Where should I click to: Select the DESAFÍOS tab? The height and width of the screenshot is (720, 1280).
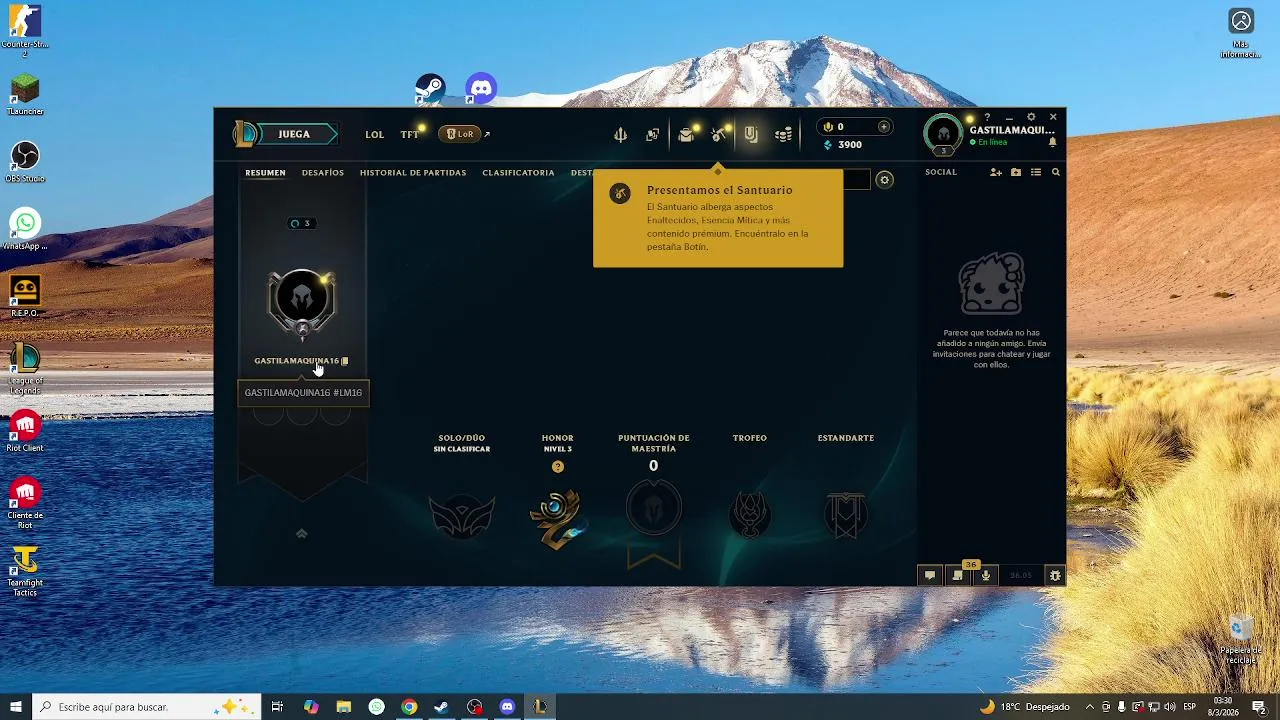tap(323, 173)
